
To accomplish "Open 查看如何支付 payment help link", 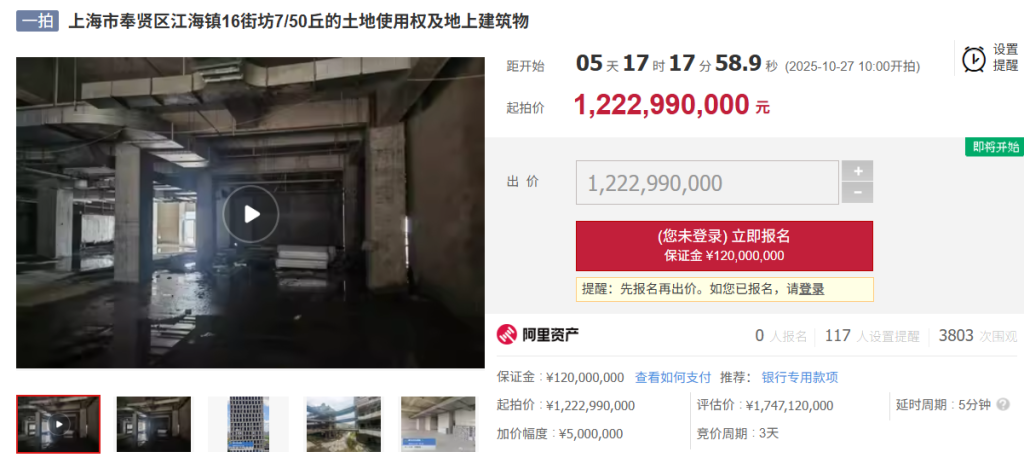I will [673, 378].
